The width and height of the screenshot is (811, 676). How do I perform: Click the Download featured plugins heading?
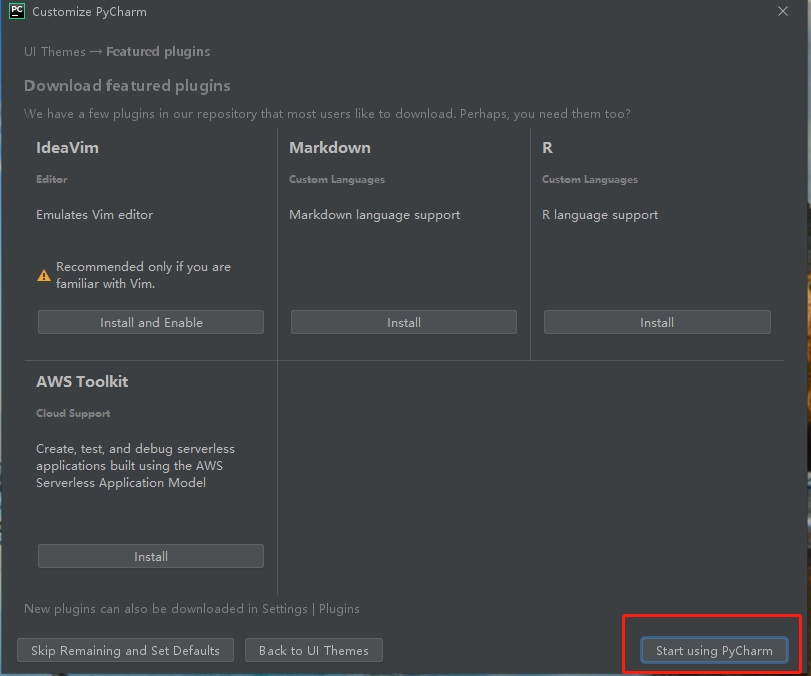(127, 86)
